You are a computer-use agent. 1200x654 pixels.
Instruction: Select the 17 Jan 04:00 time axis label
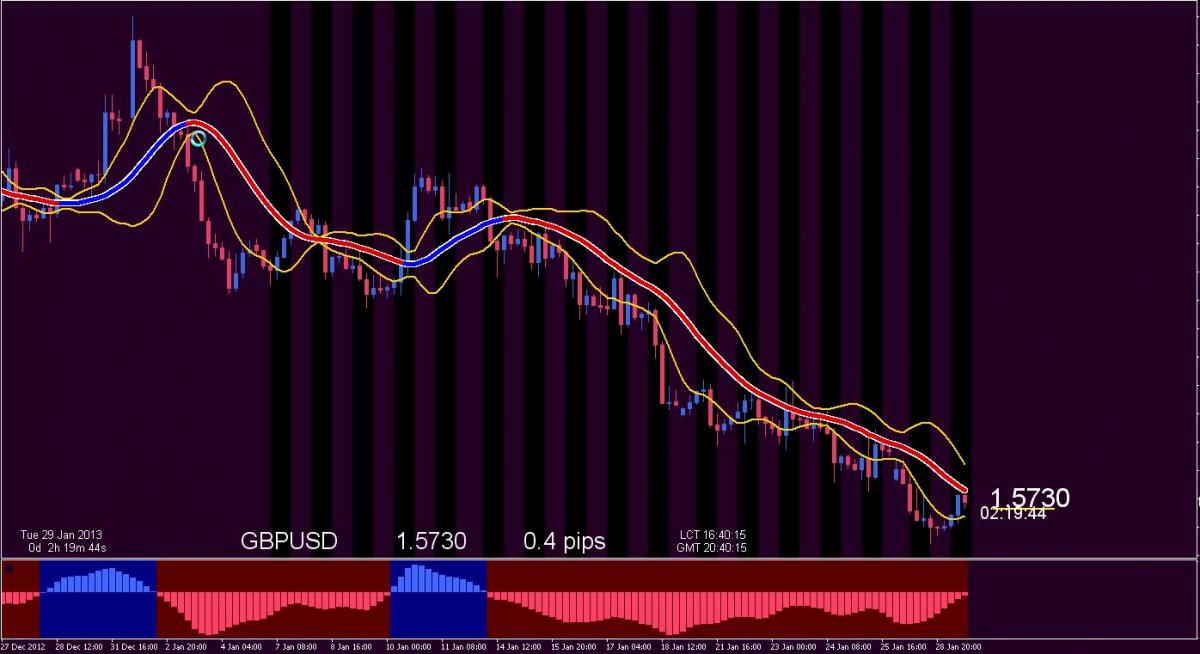629,647
